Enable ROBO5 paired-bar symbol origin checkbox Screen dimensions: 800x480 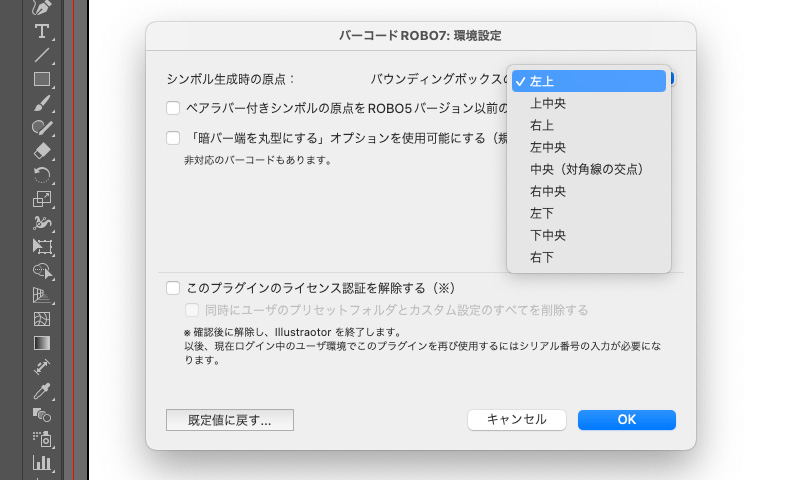pyautogui.click(x=173, y=107)
